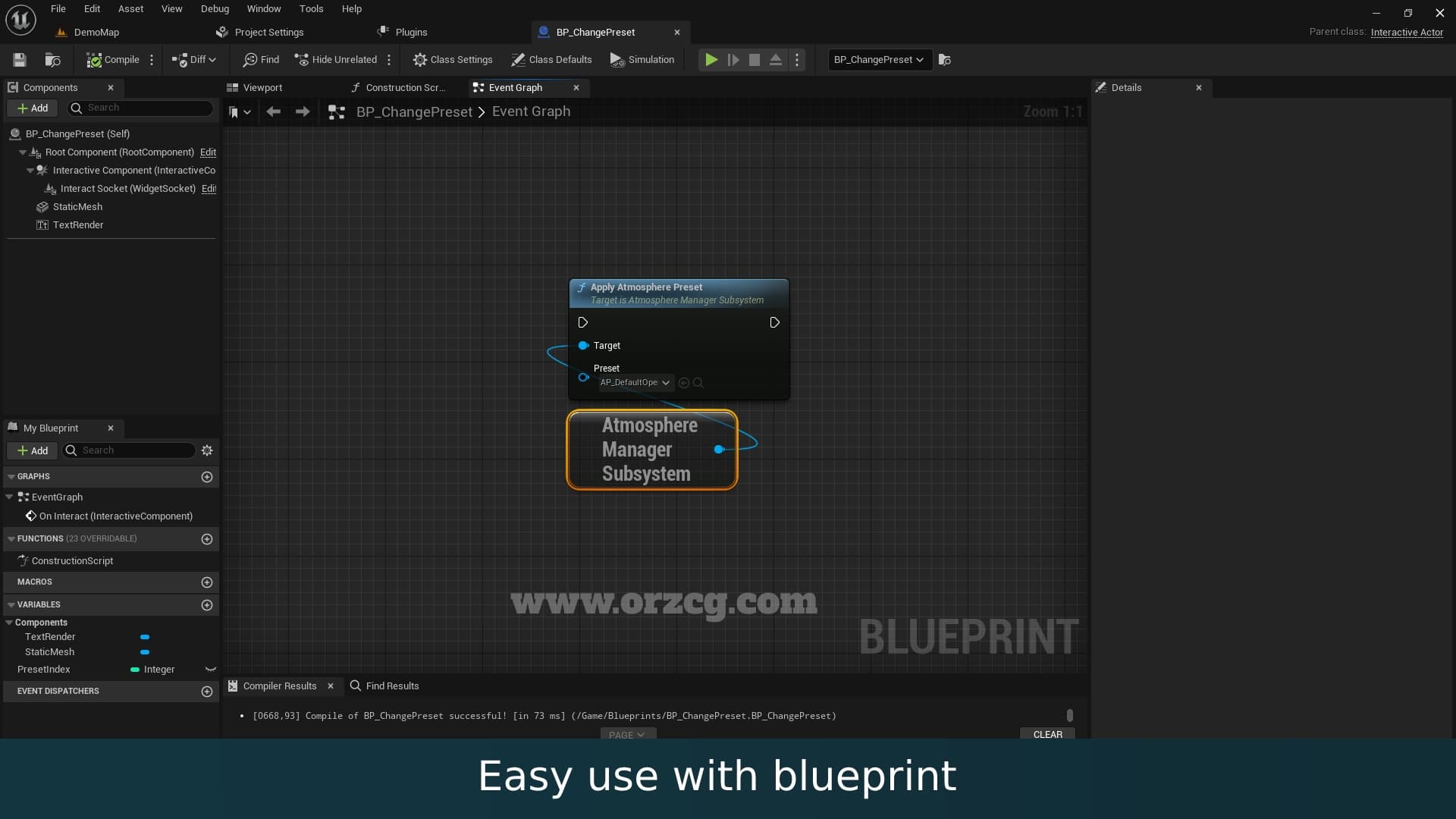This screenshot has width=1456, height=819.
Task: Click Apply Atmosphere Preset input exec pin
Action: coord(582,323)
